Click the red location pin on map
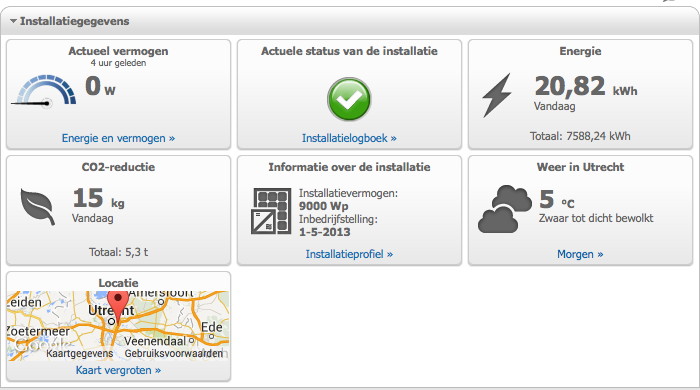 tap(119, 307)
